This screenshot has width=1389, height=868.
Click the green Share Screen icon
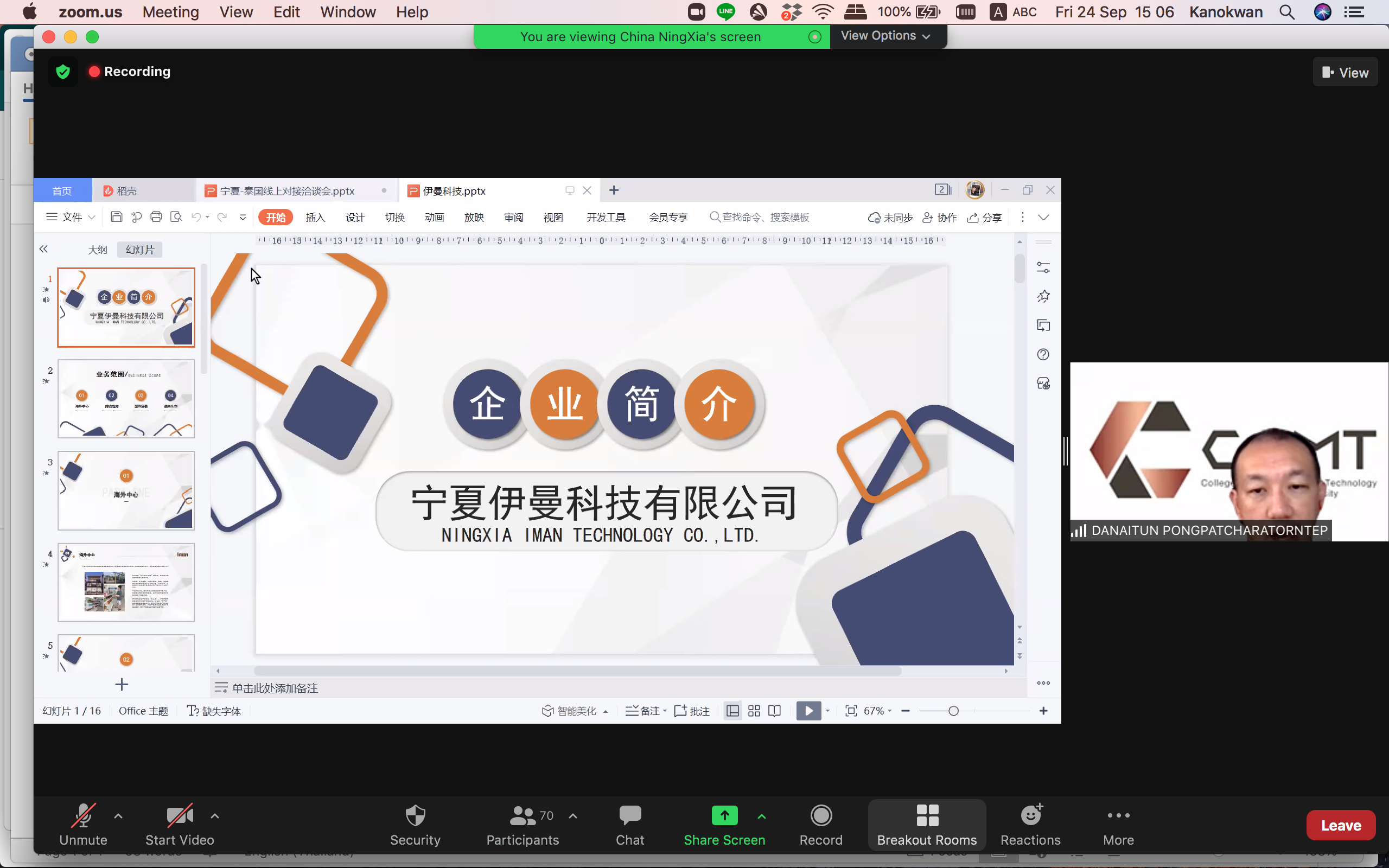pyautogui.click(x=724, y=816)
